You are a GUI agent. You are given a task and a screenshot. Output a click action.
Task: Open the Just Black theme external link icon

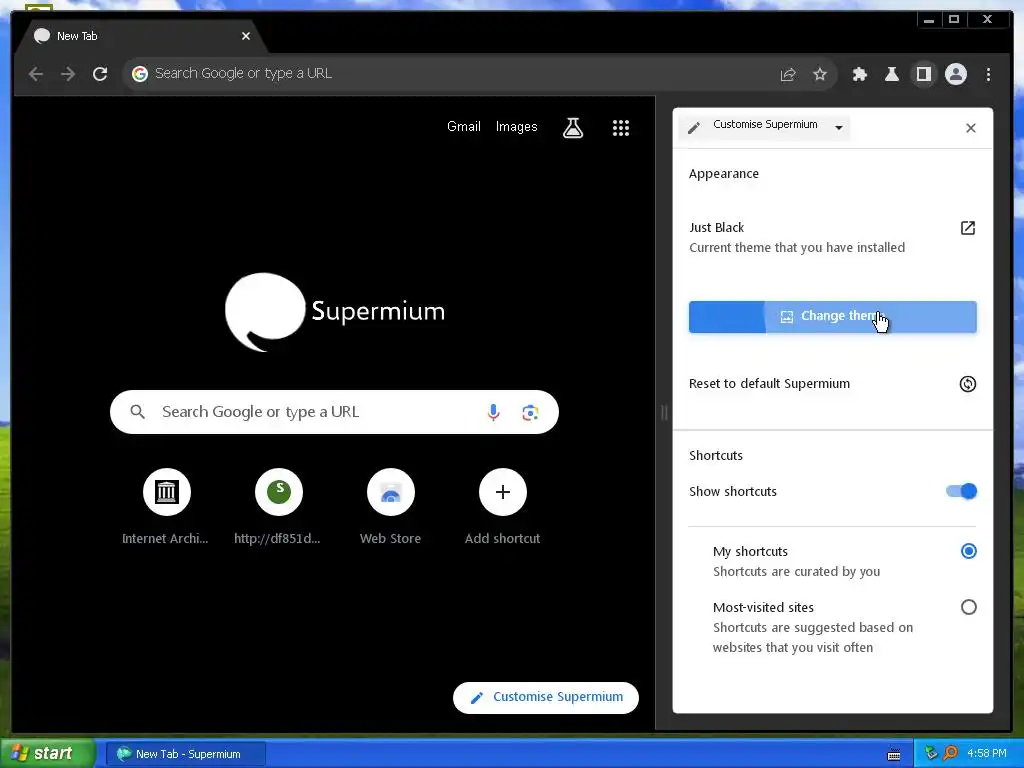[968, 228]
